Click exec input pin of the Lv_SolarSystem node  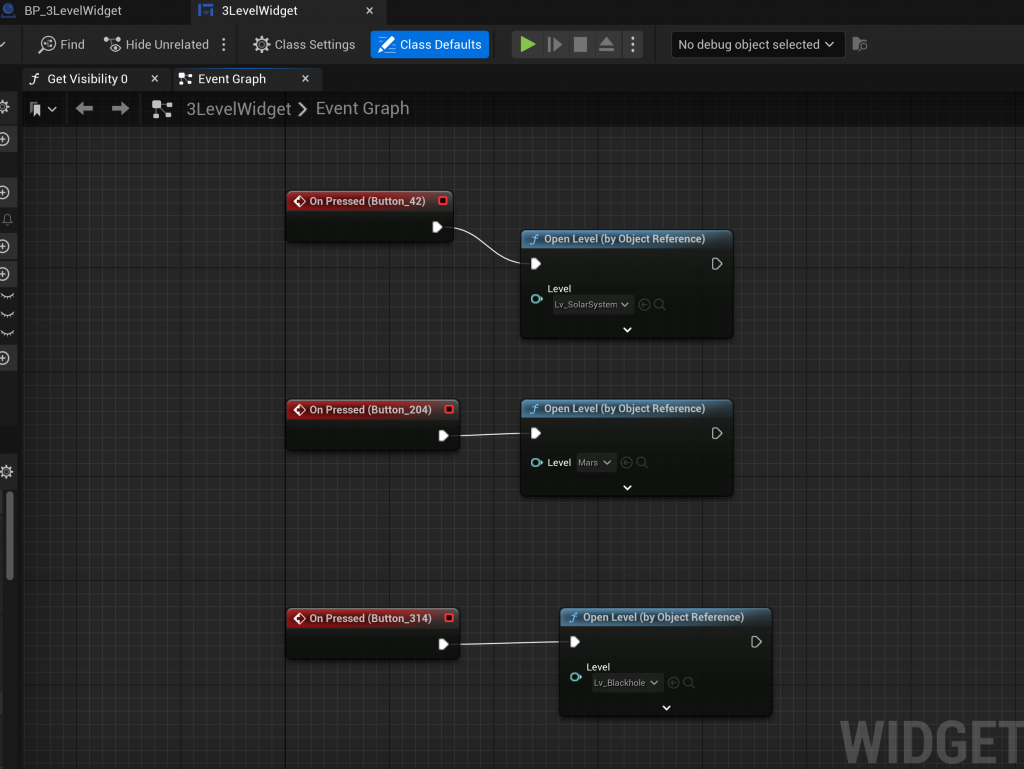[536, 264]
